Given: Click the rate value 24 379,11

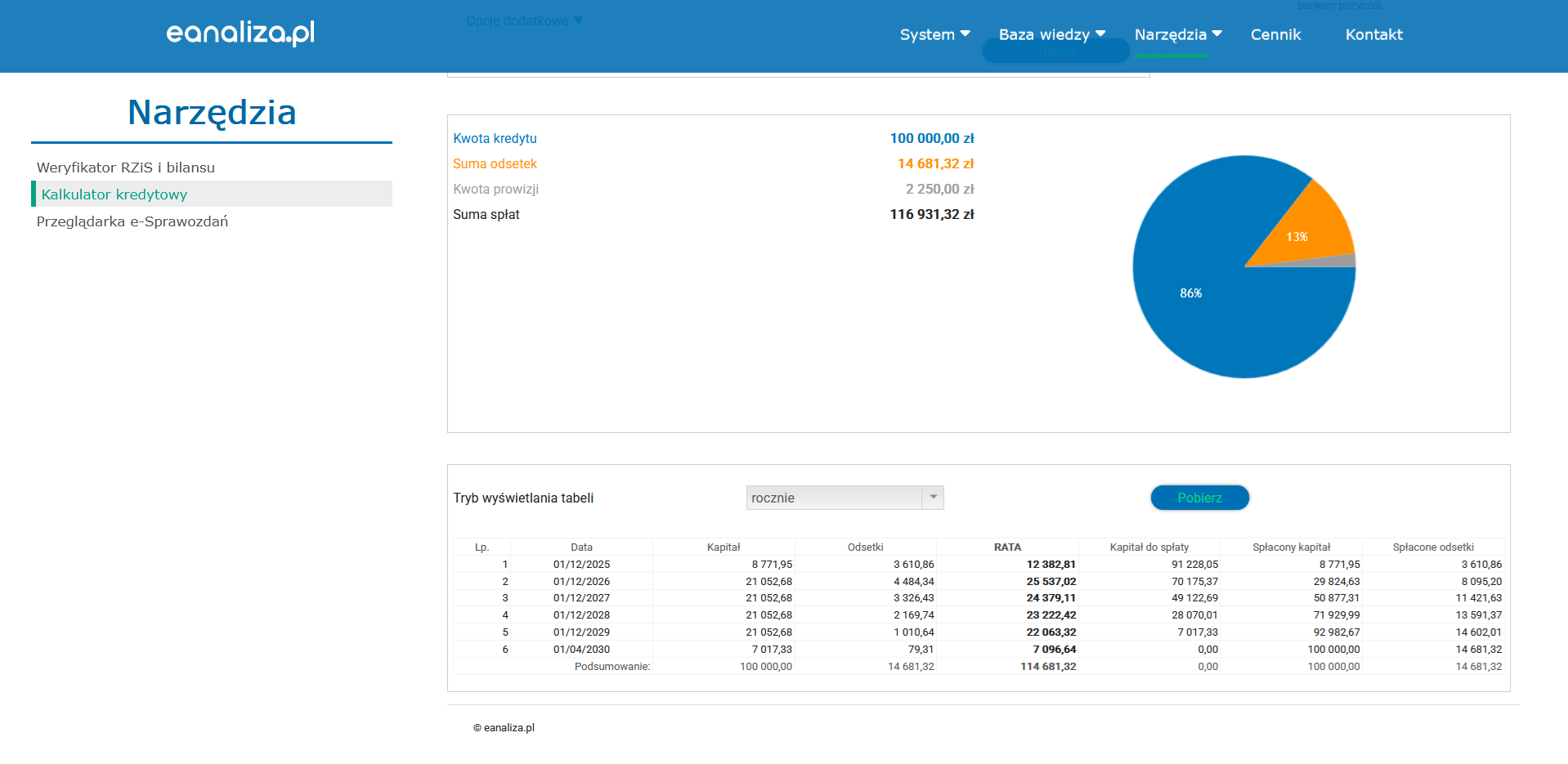Looking at the screenshot, I should 1051,598.
